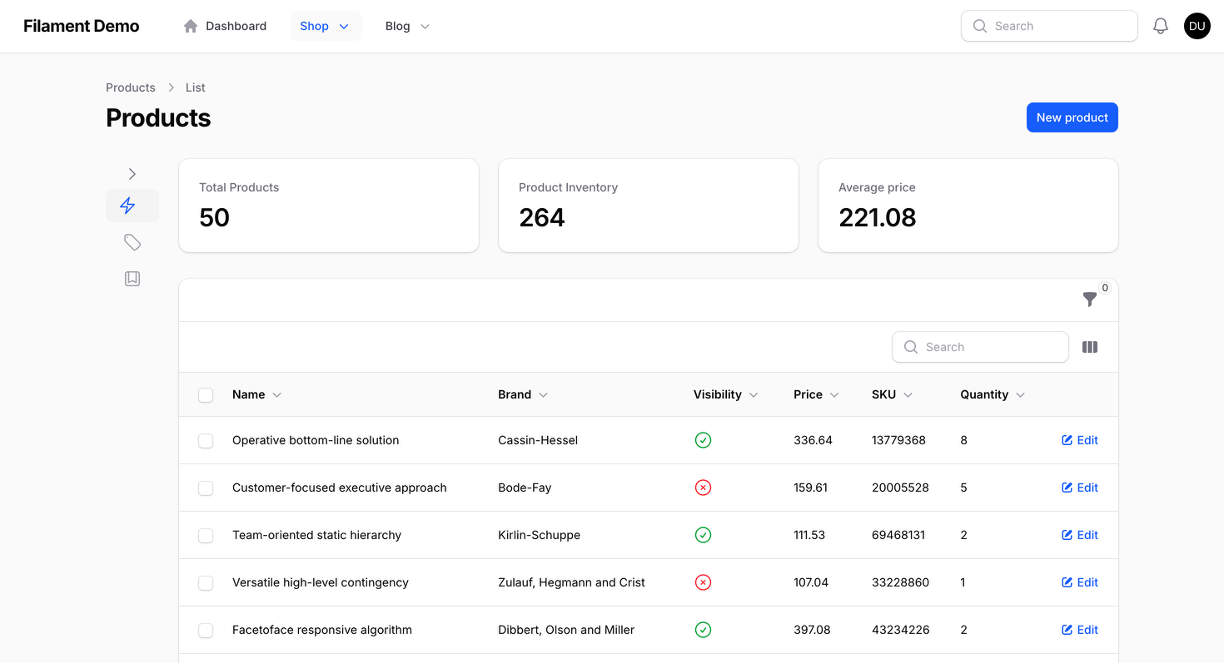Click the column visibility toggle icon
Viewport: 1224px width, 664px height.
tap(1089, 346)
